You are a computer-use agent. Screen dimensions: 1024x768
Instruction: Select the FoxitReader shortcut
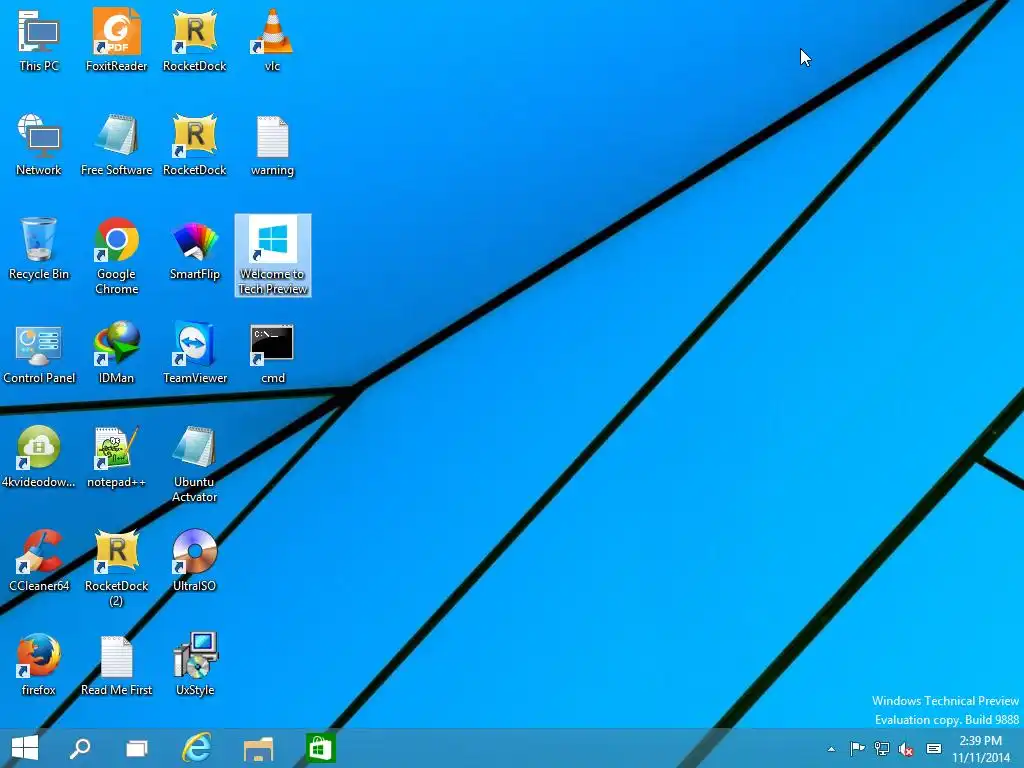(x=116, y=40)
